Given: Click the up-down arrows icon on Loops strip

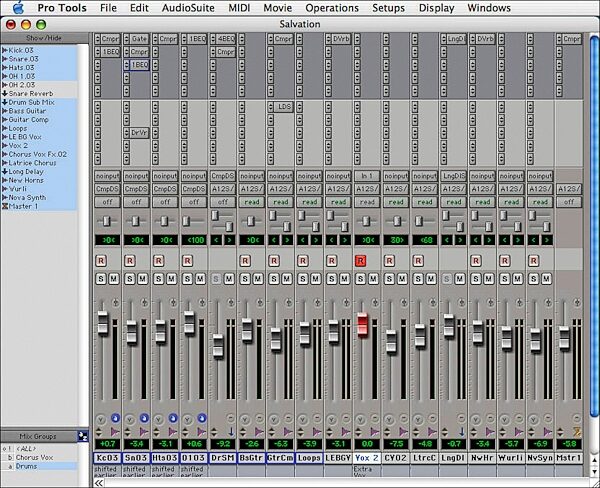Looking at the screenshot, I should pyautogui.click(x=301, y=432).
